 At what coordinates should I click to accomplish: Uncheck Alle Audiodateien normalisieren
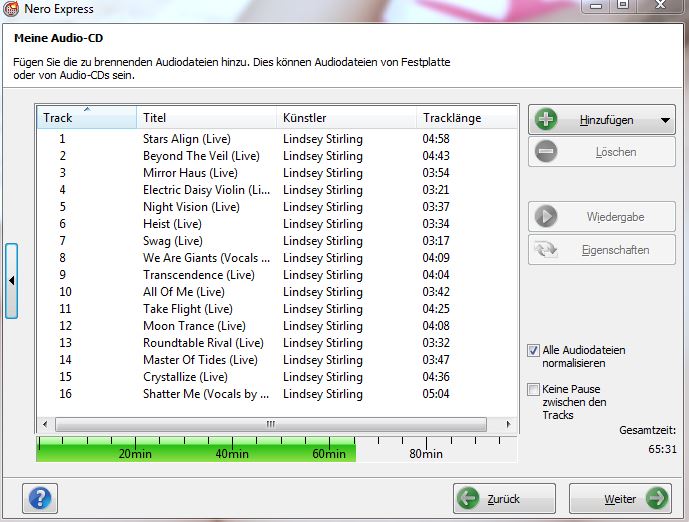click(x=533, y=350)
